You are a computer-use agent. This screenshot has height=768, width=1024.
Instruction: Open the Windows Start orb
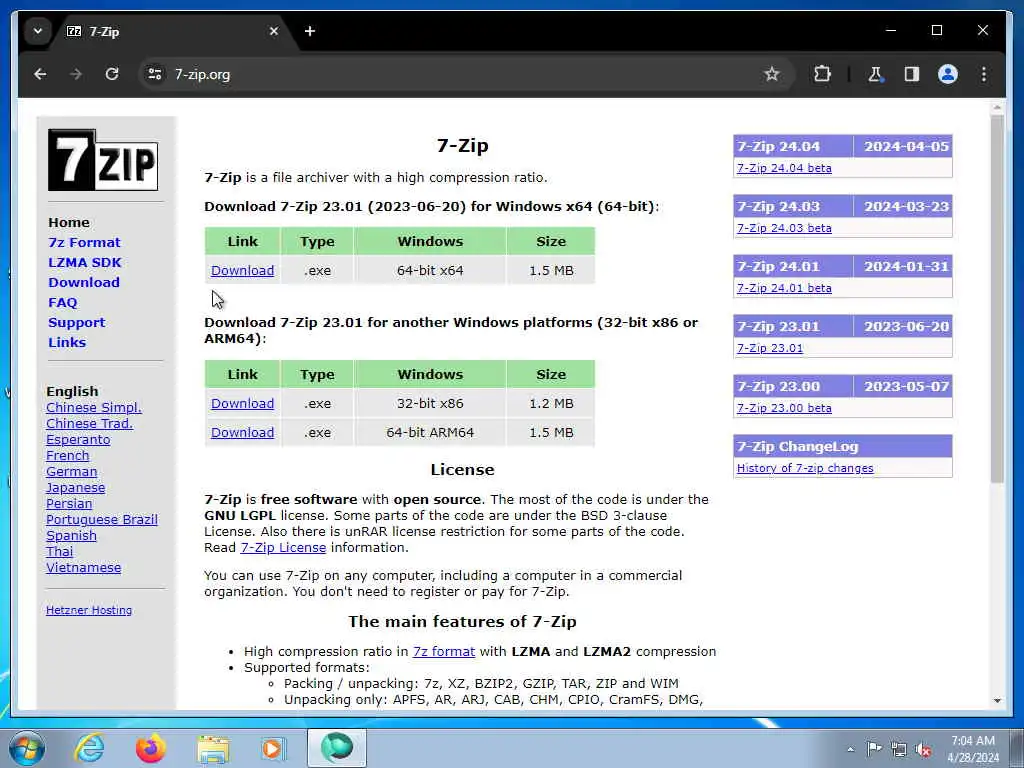click(x=27, y=748)
